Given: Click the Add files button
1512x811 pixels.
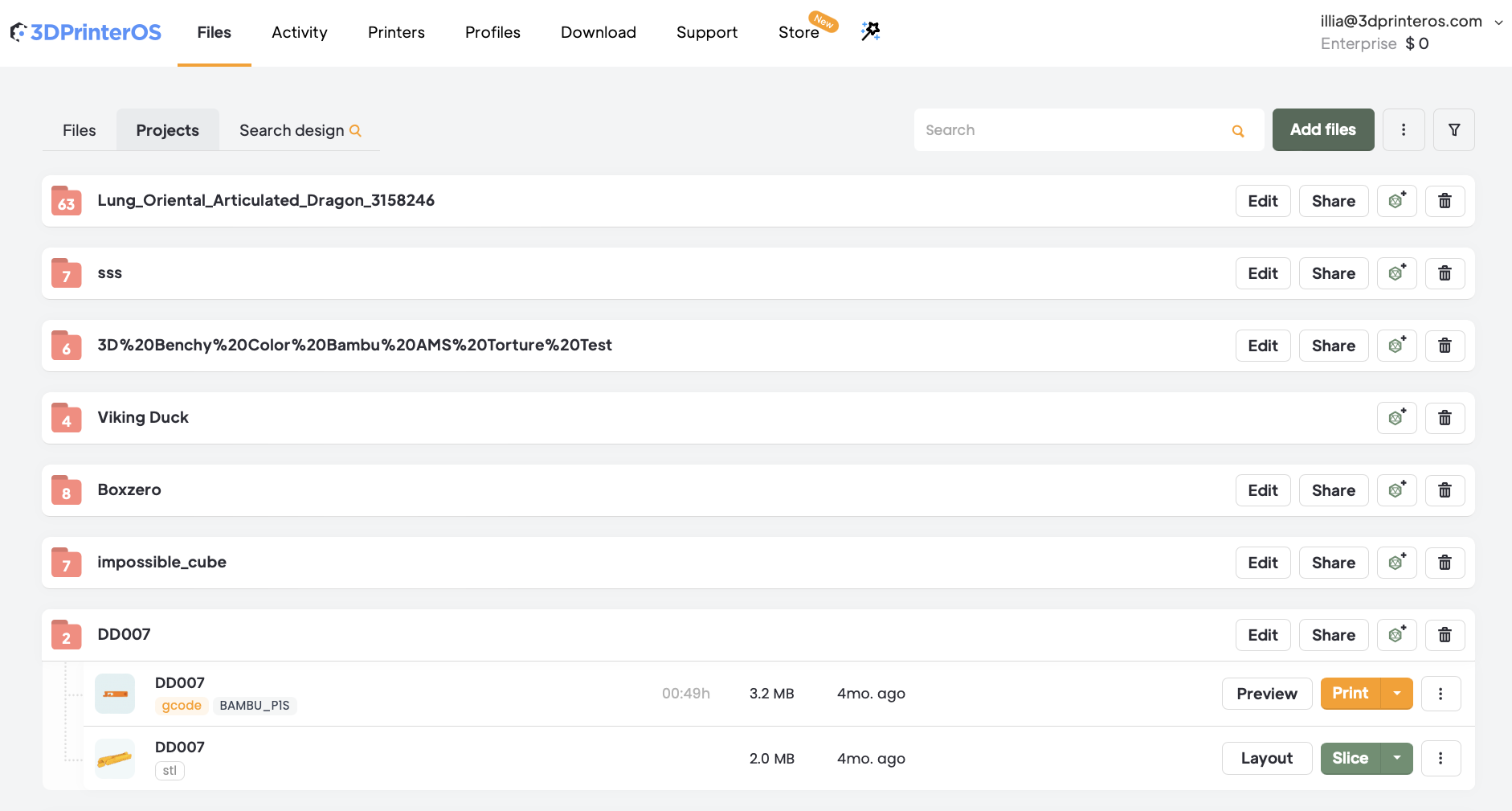Looking at the screenshot, I should tap(1323, 129).
